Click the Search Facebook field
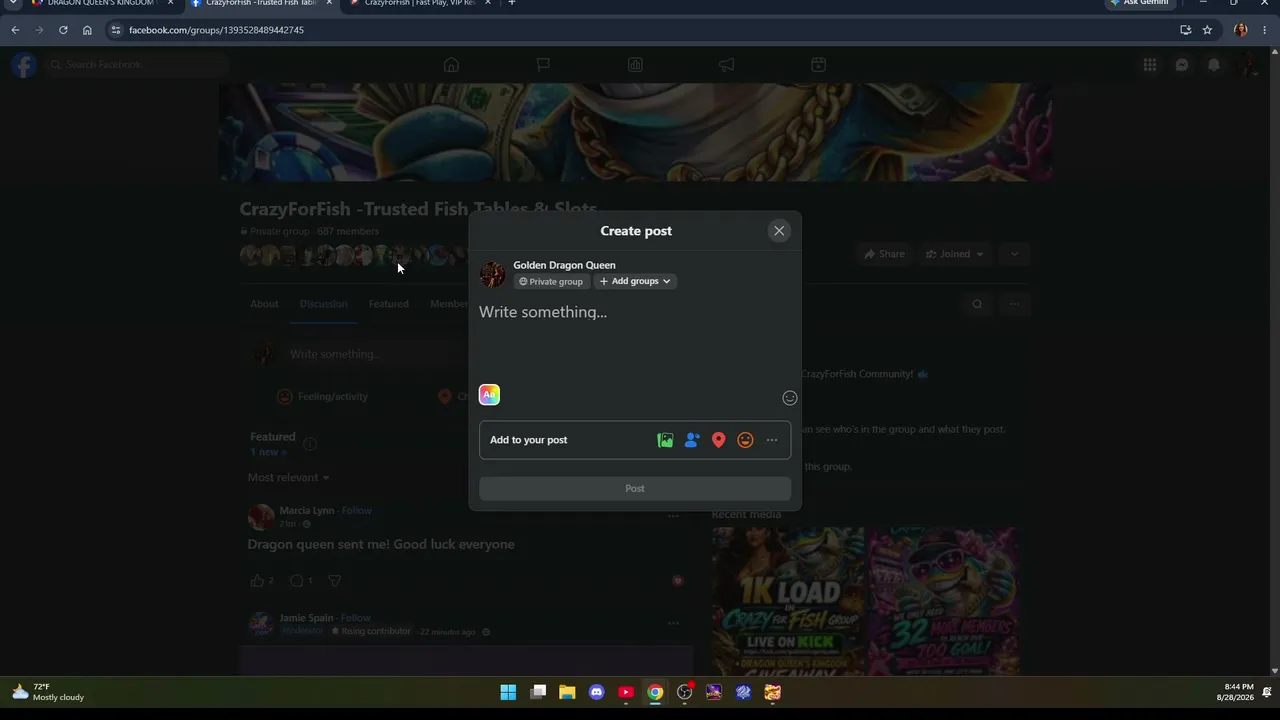 click(138, 65)
